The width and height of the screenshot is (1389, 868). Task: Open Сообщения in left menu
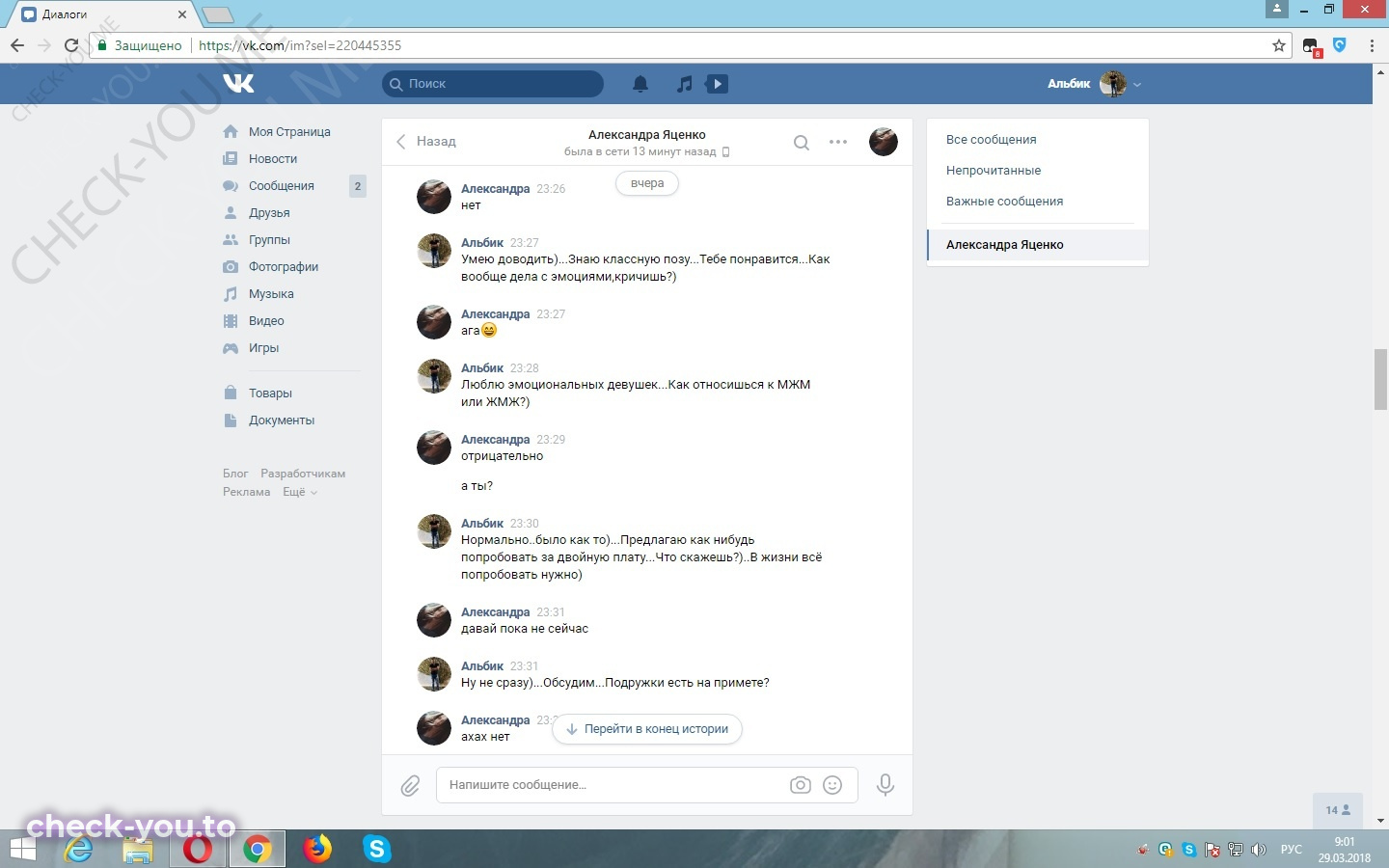click(x=282, y=186)
